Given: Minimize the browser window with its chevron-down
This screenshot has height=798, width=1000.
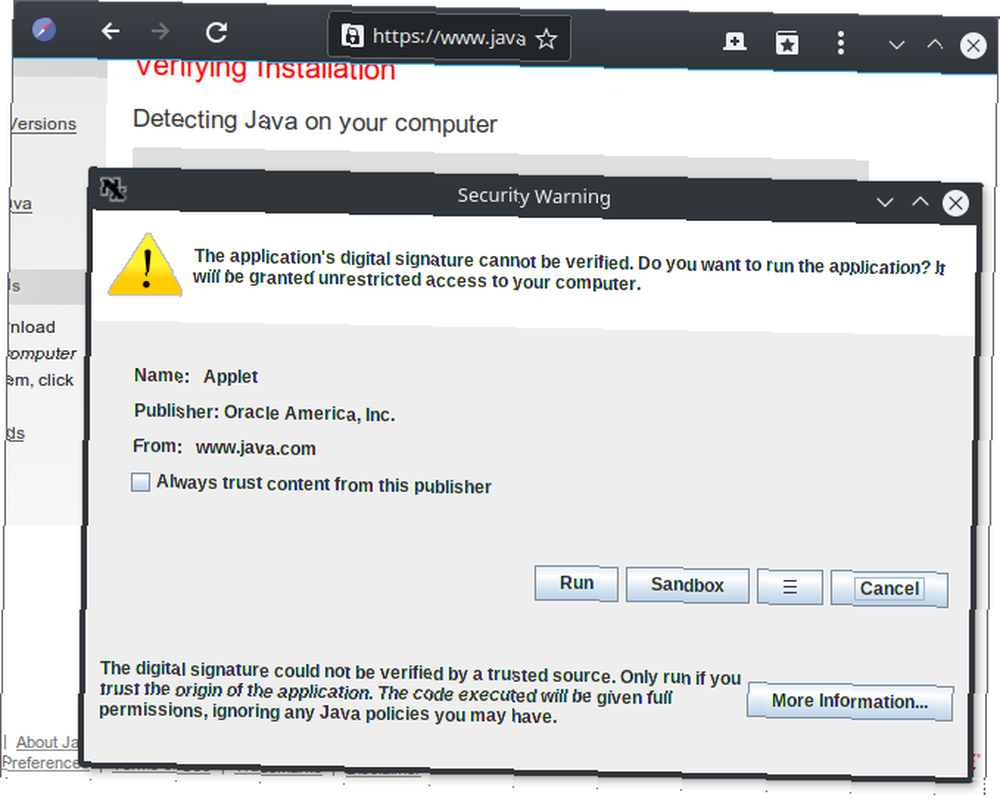Looking at the screenshot, I should (x=897, y=45).
